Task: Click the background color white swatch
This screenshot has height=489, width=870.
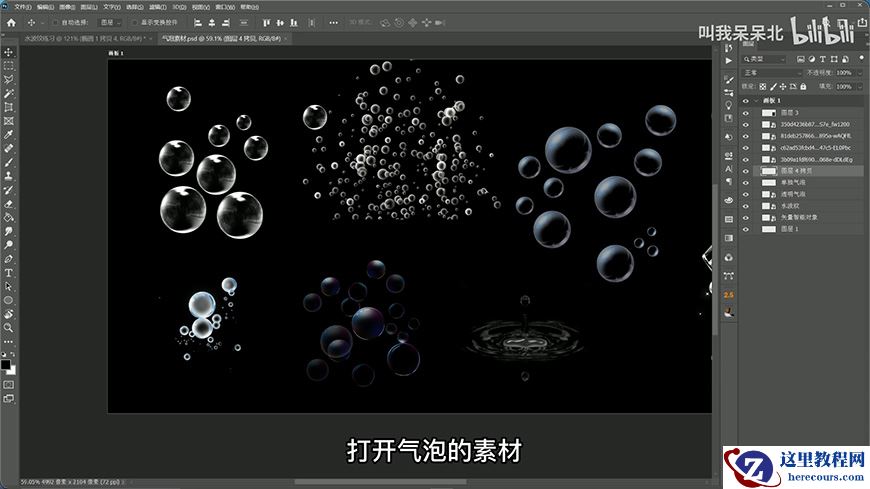Action: click(12, 371)
